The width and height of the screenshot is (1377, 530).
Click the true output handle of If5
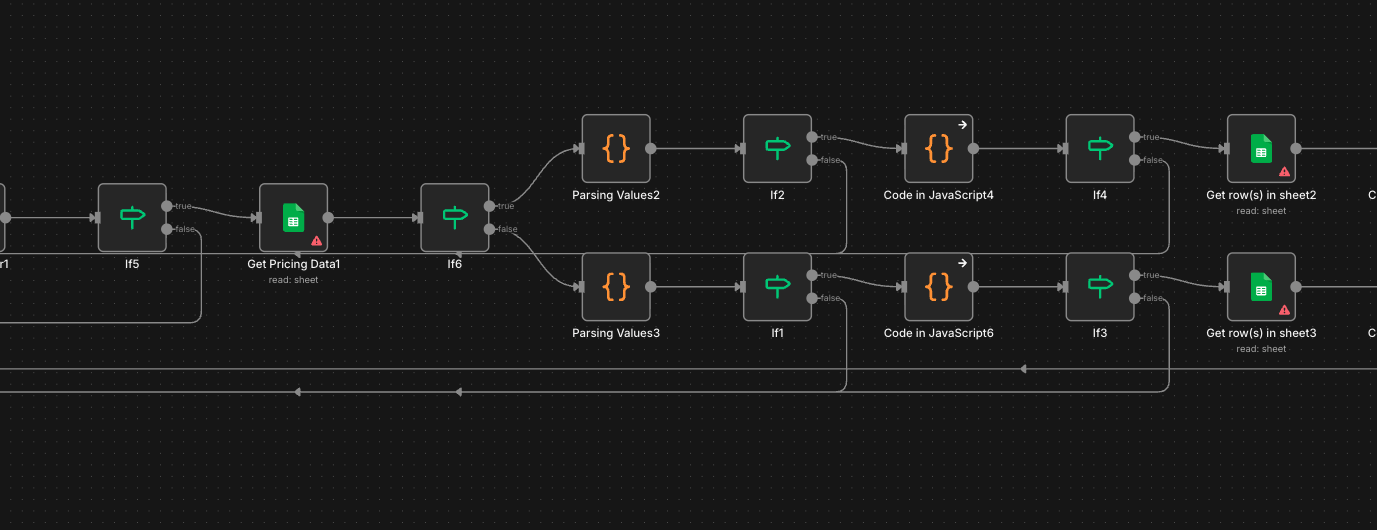(x=167, y=206)
